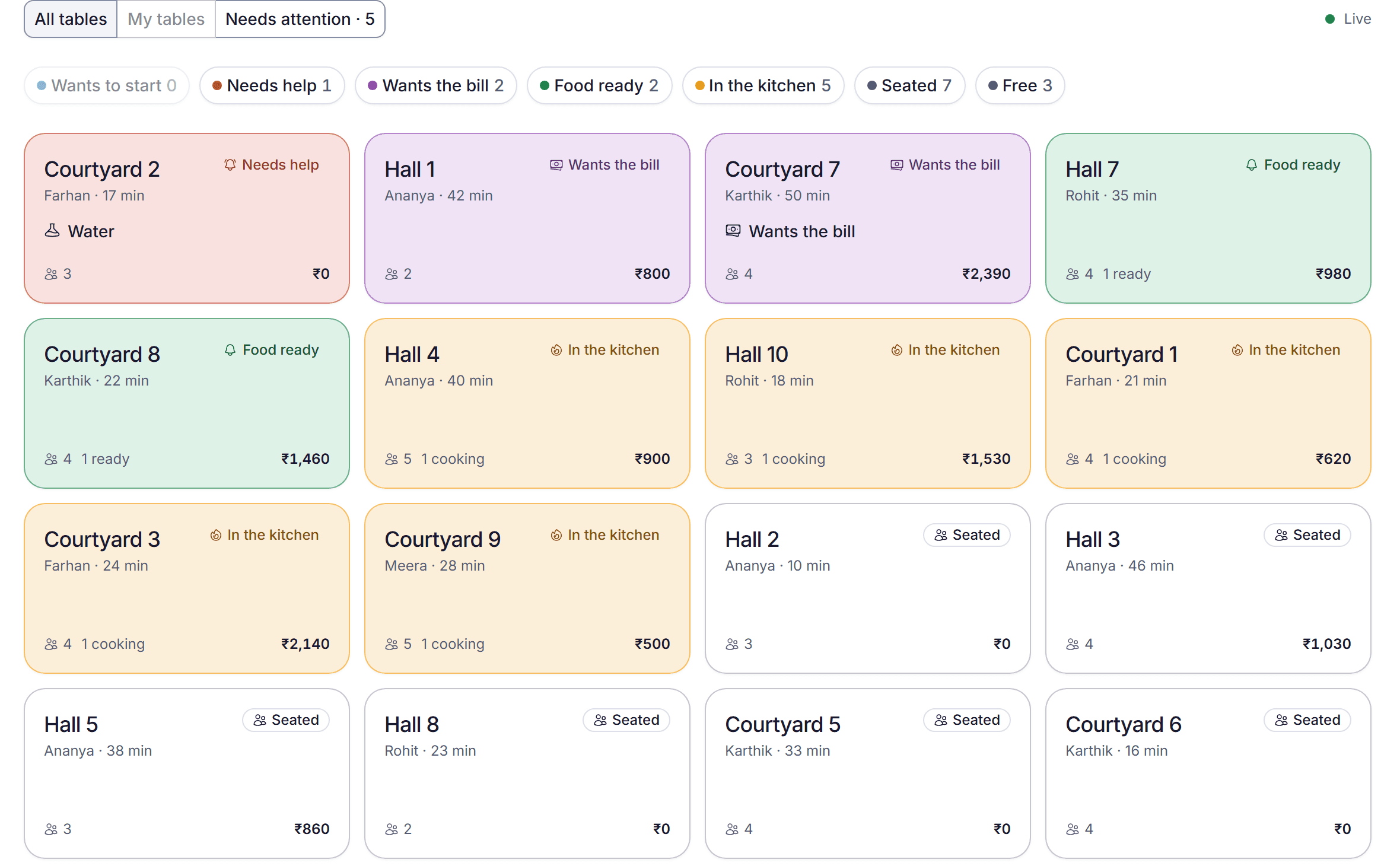Click the Water request icon on Courtyard 2
This screenshot has width=1400, height=866.
click(52, 231)
